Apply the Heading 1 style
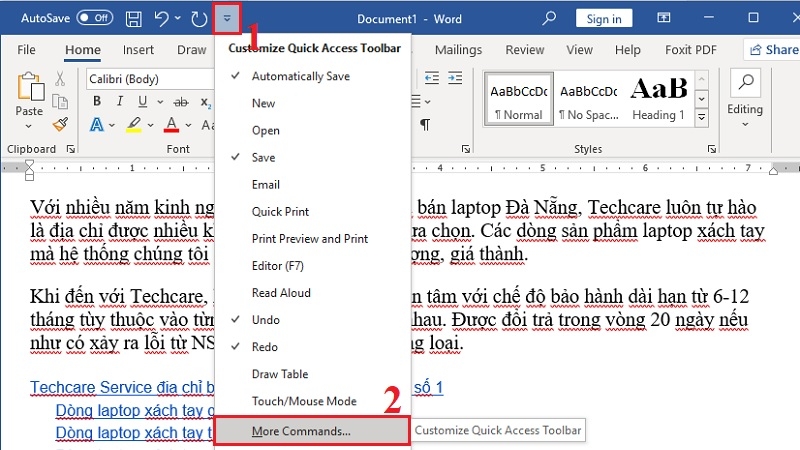 click(659, 99)
